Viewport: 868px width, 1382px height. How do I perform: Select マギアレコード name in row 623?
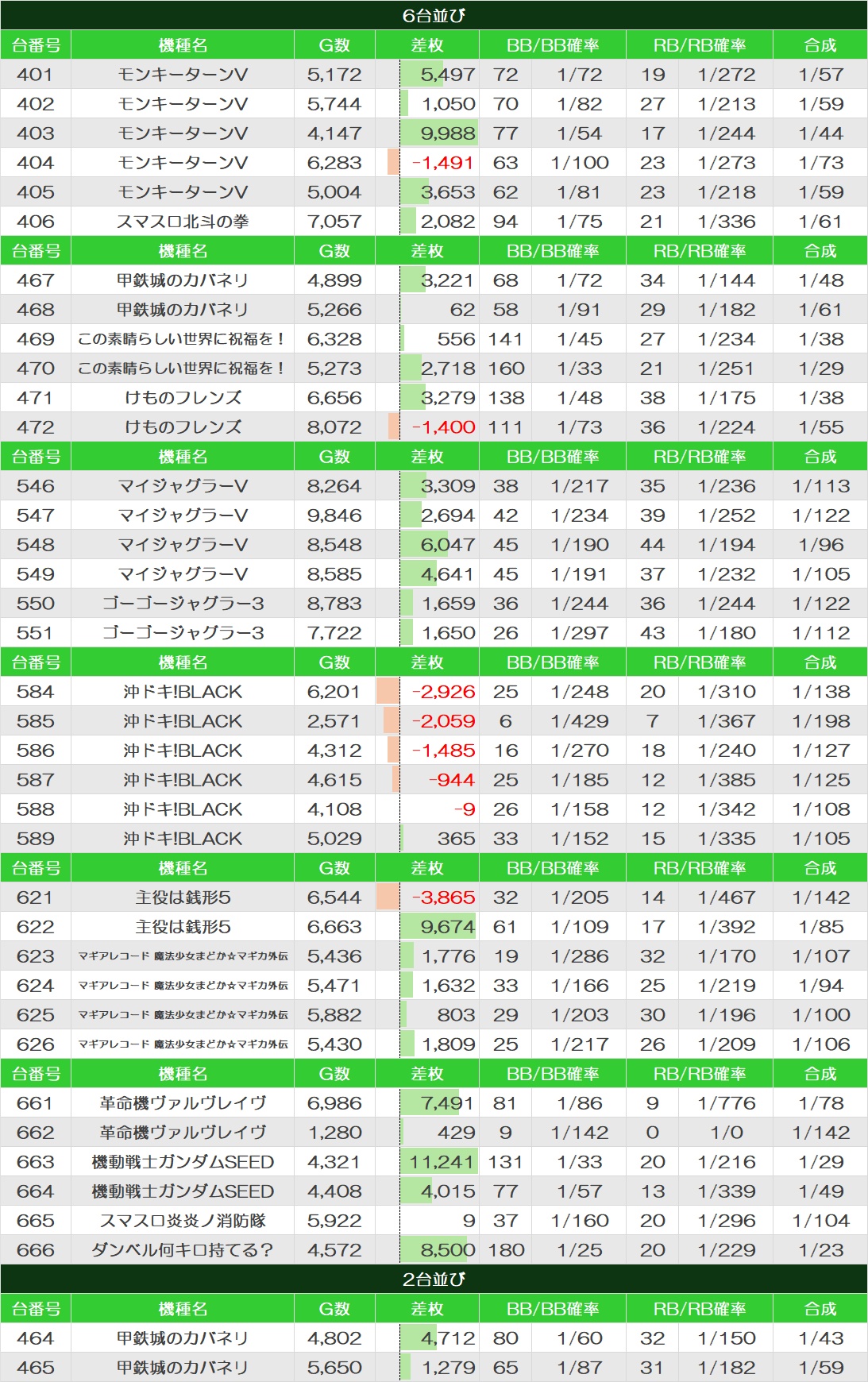pos(183,956)
